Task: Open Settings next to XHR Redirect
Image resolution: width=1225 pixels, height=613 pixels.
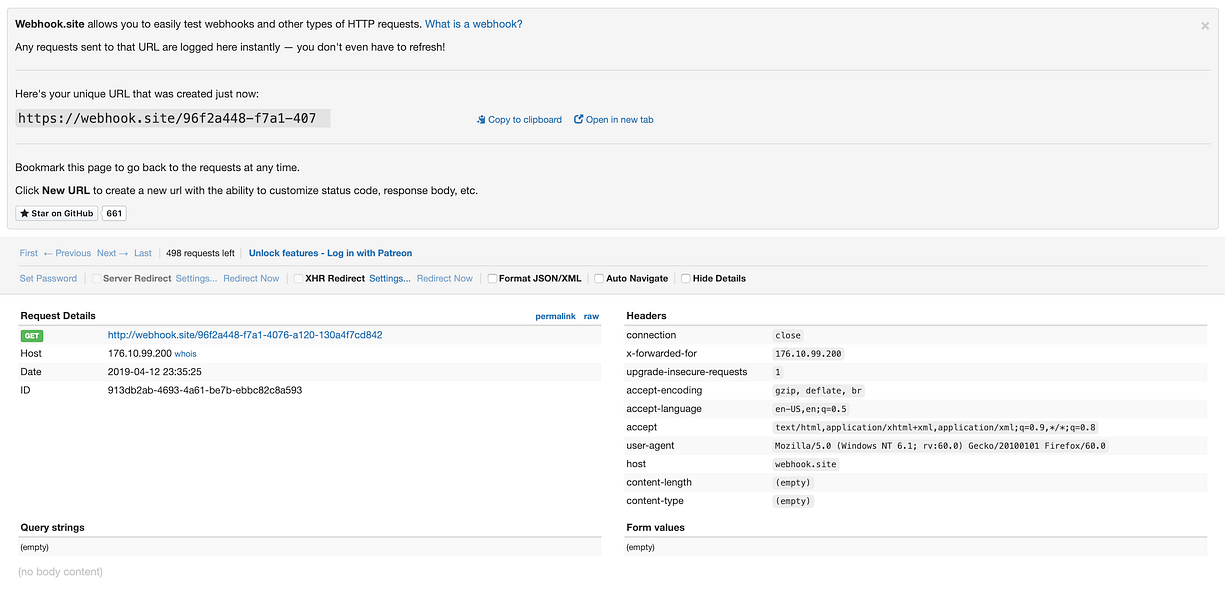Action: (390, 279)
